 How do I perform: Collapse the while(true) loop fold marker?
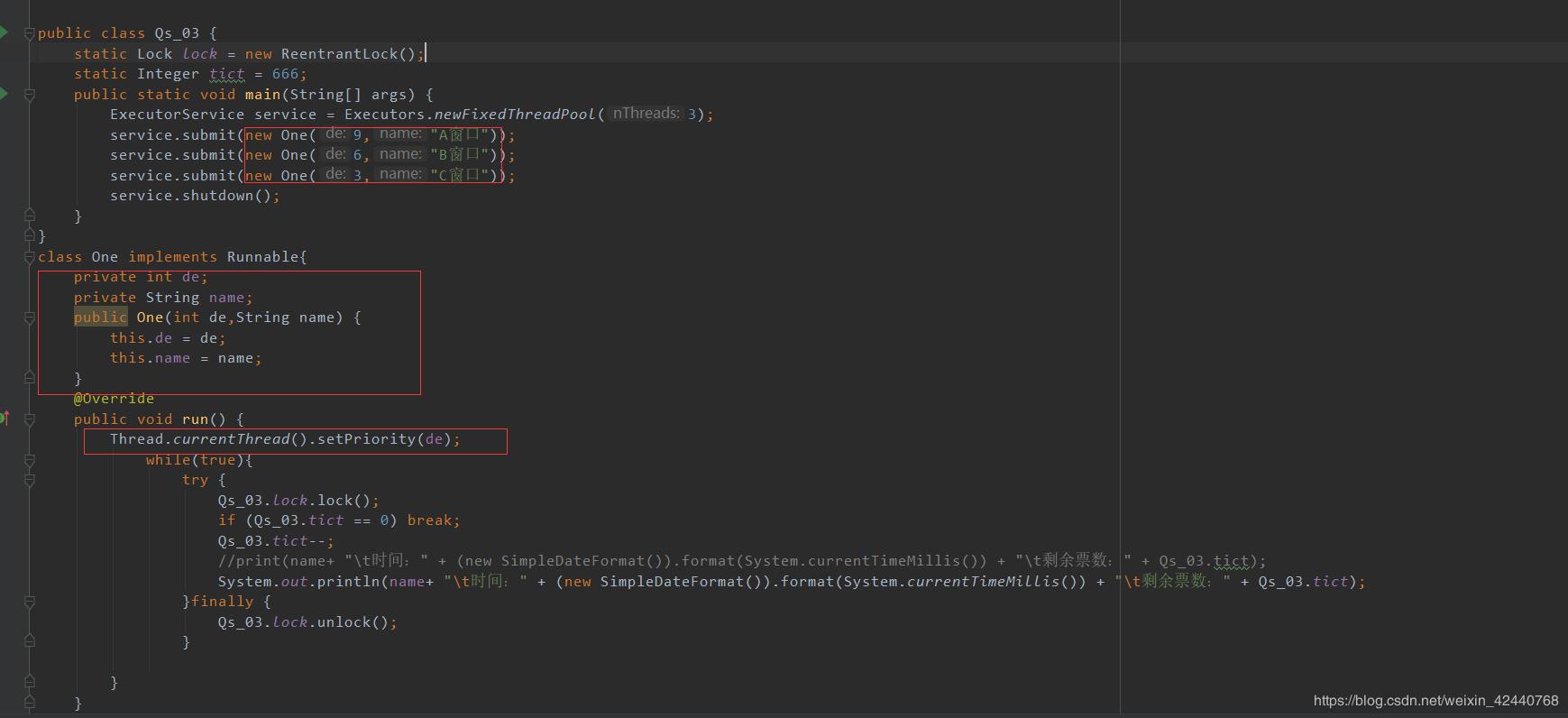click(29, 460)
